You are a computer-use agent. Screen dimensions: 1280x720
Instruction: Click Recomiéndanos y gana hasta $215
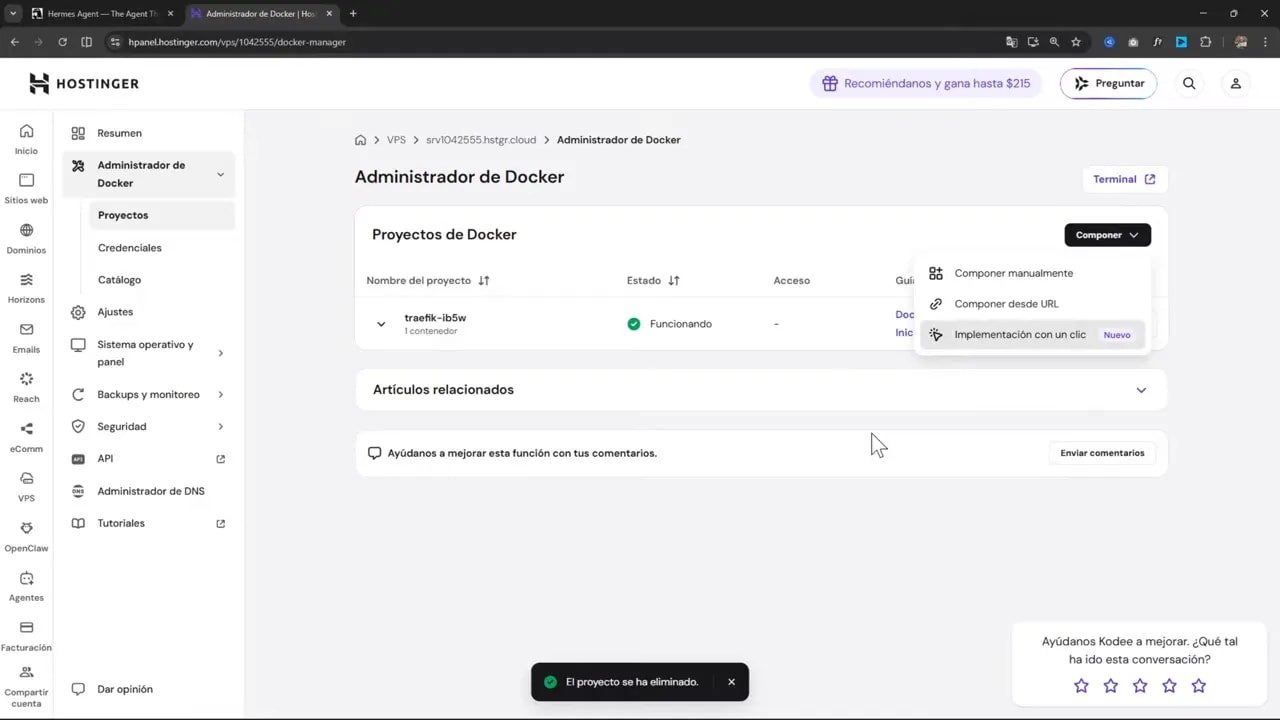pyautogui.click(x=926, y=84)
